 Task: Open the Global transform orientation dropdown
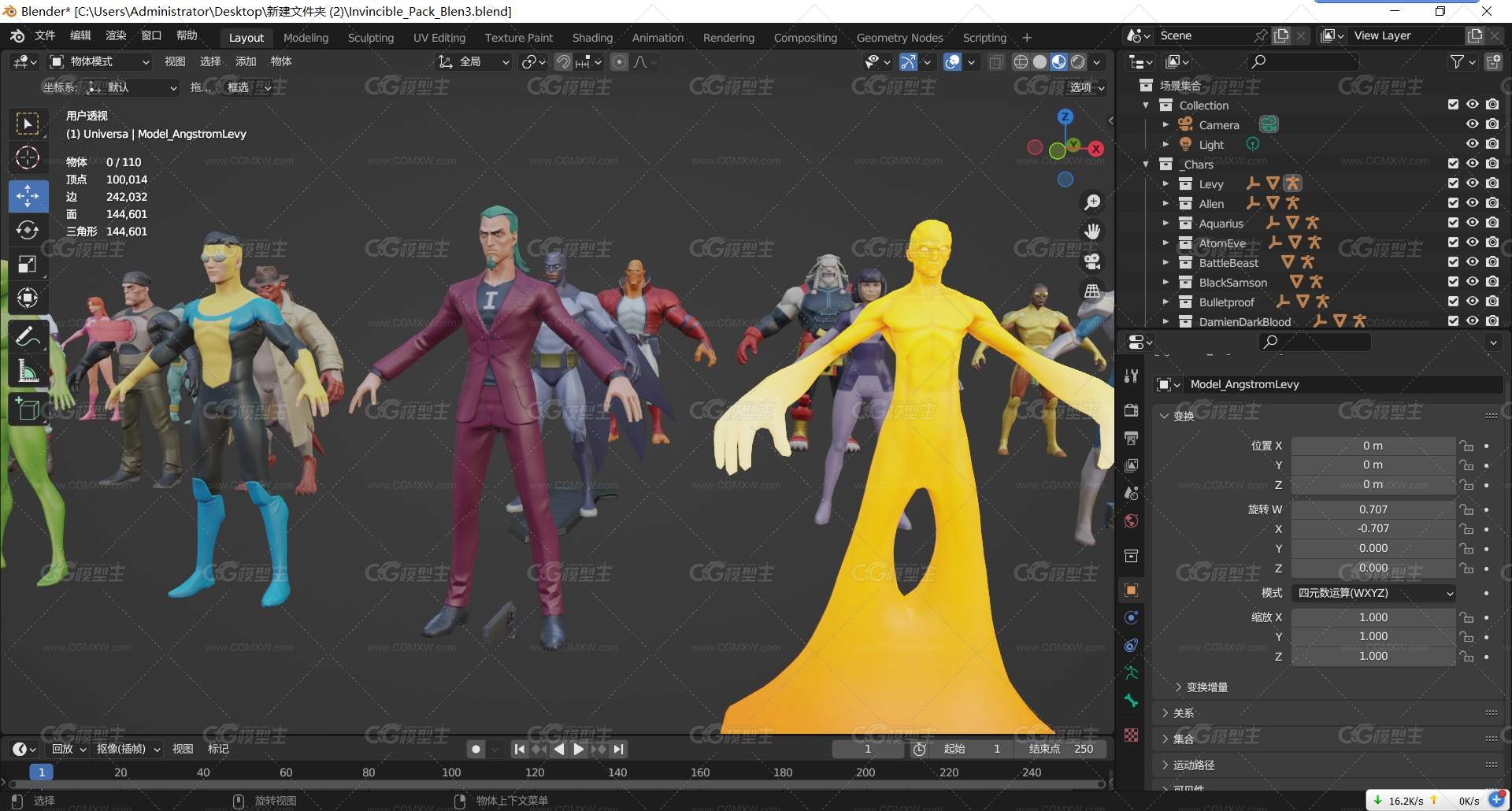(474, 61)
